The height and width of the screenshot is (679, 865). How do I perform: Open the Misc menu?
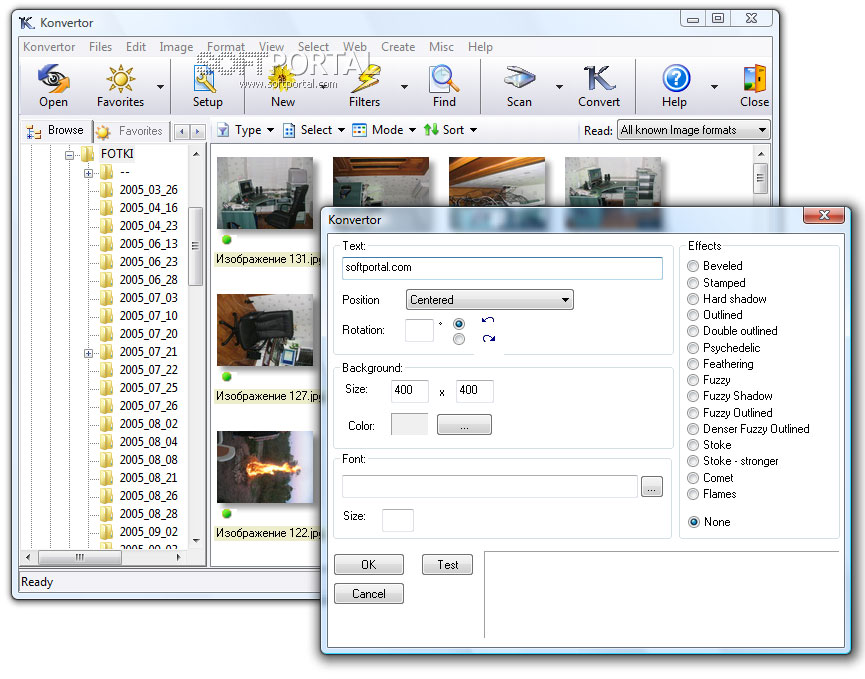coord(441,47)
